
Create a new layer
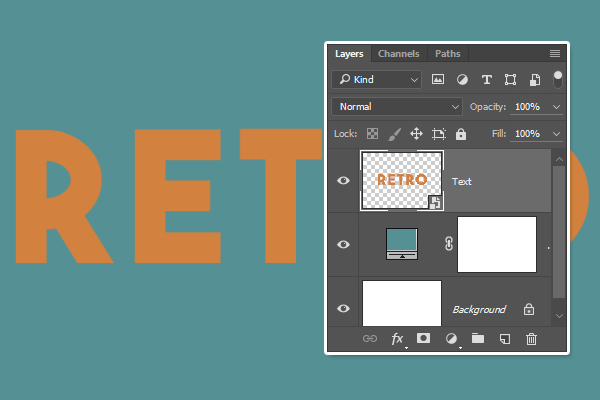click(x=505, y=338)
